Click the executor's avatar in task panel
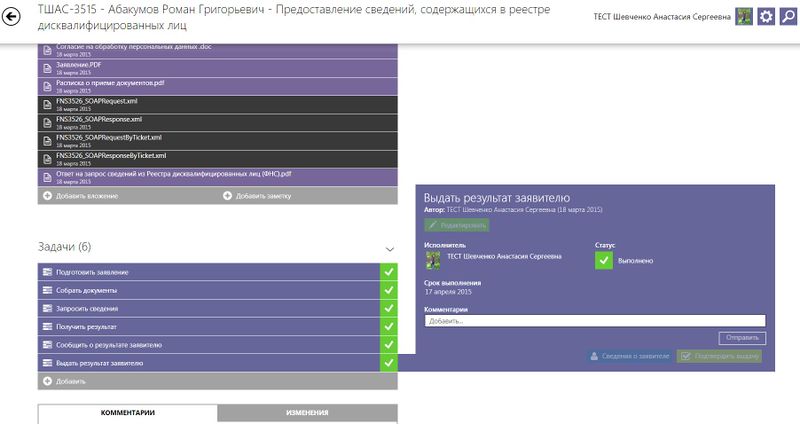The image size is (800, 424). (433, 260)
